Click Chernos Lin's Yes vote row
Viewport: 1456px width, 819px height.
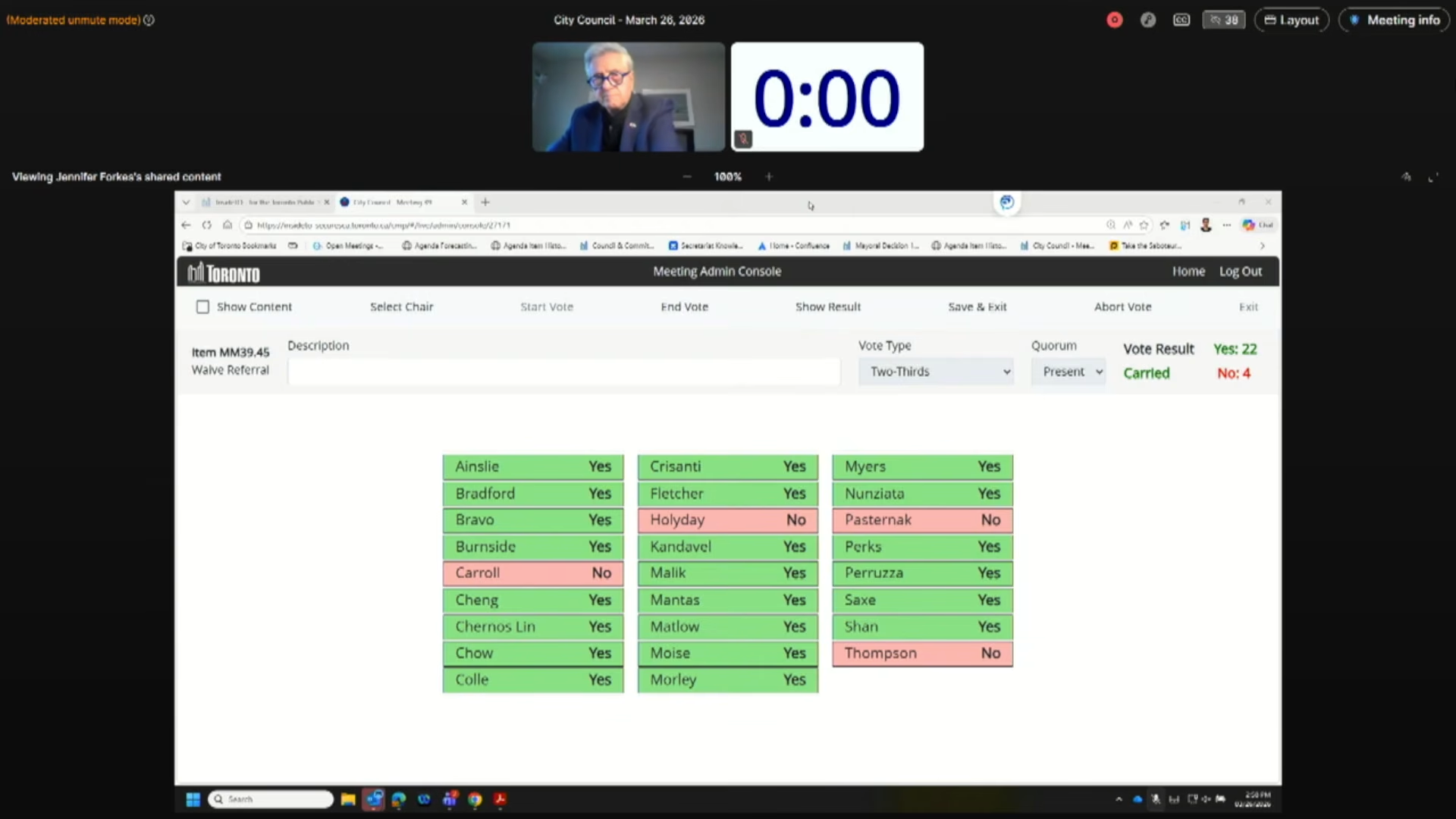point(533,627)
